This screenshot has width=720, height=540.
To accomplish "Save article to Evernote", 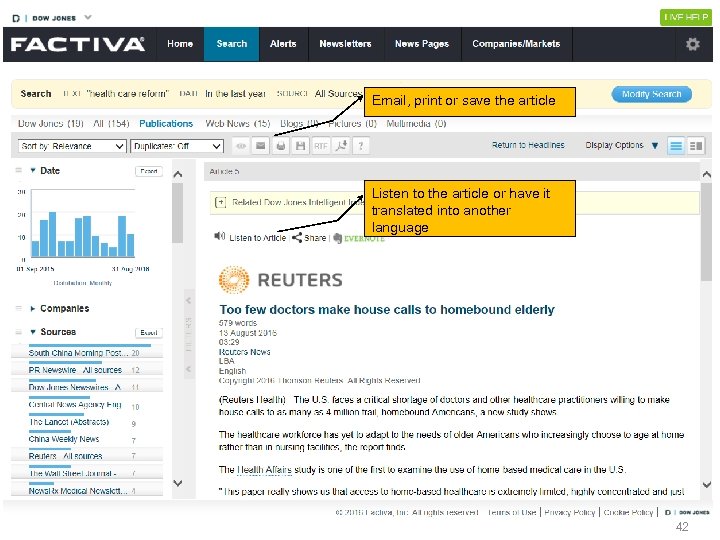I will point(359,238).
